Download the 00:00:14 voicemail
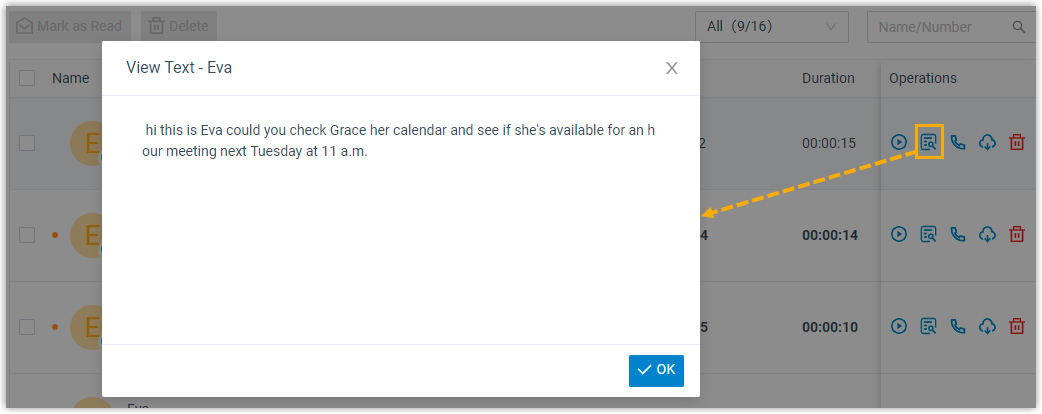 point(987,235)
